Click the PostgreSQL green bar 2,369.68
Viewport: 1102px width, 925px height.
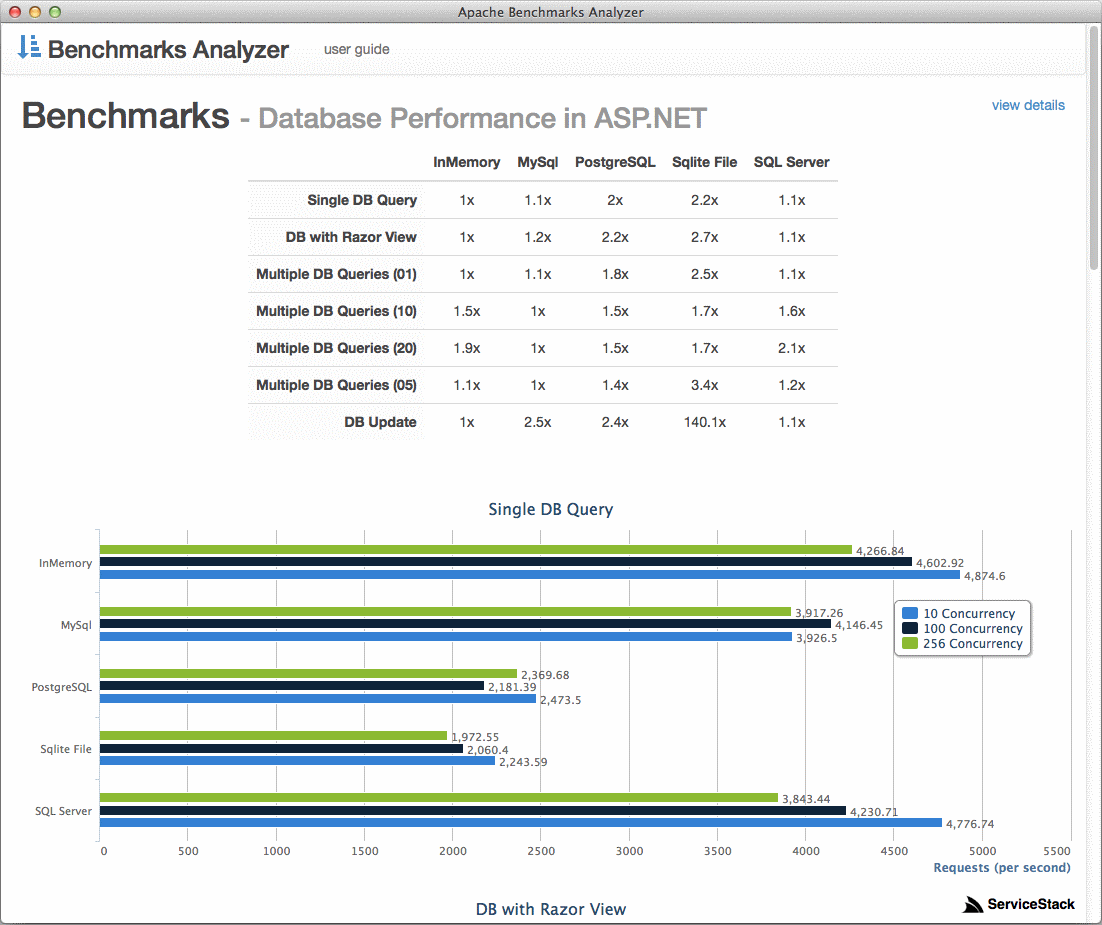[x=309, y=673]
